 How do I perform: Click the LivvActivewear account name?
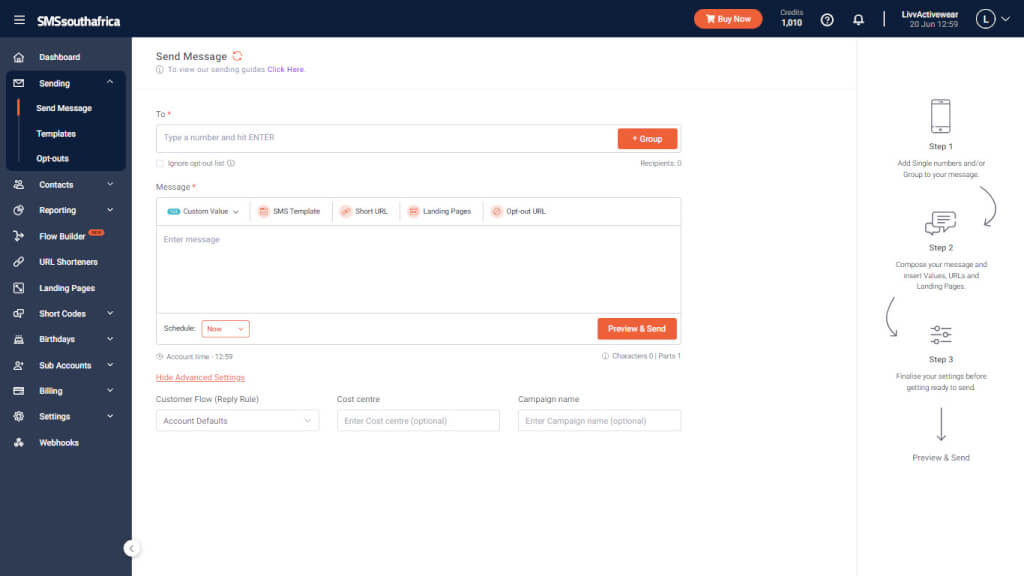929,14
